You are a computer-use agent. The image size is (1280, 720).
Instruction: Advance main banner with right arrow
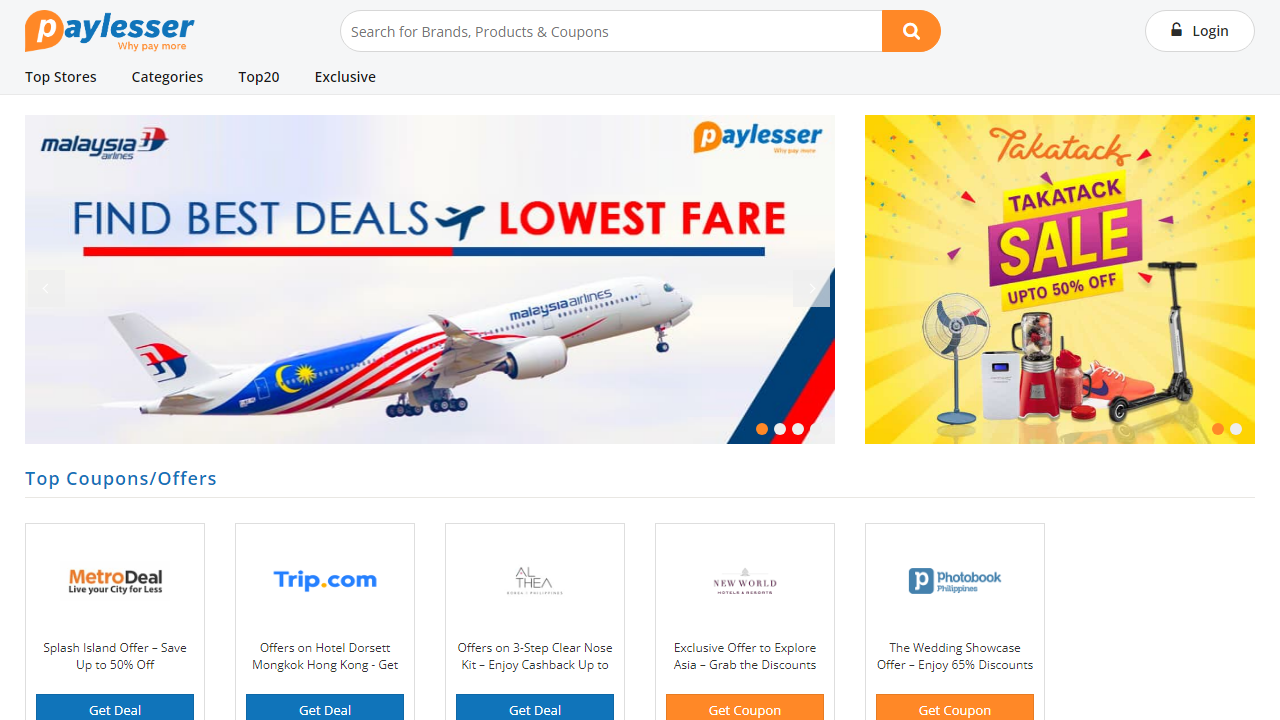pyautogui.click(x=811, y=288)
